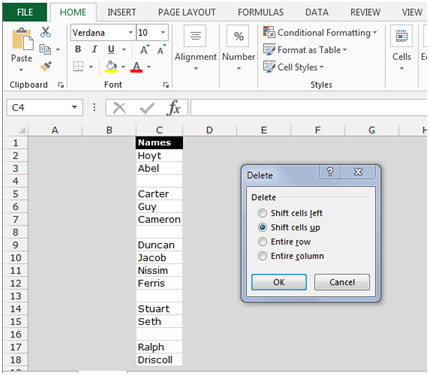
Task: Click the formula bar Cancel X
Action: pyautogui.click(x=119, y=108)
